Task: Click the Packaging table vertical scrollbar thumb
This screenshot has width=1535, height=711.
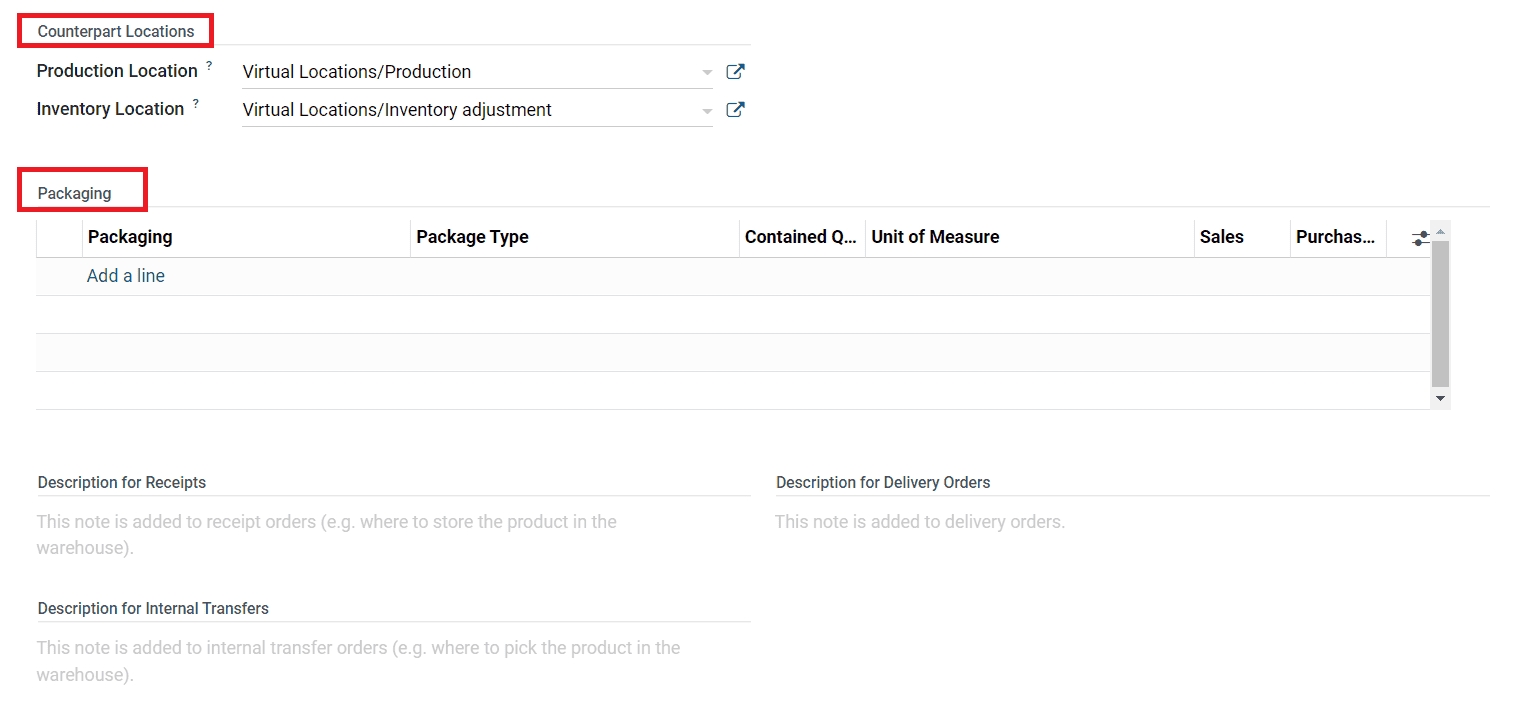Action: click(x=1440, y=314)
